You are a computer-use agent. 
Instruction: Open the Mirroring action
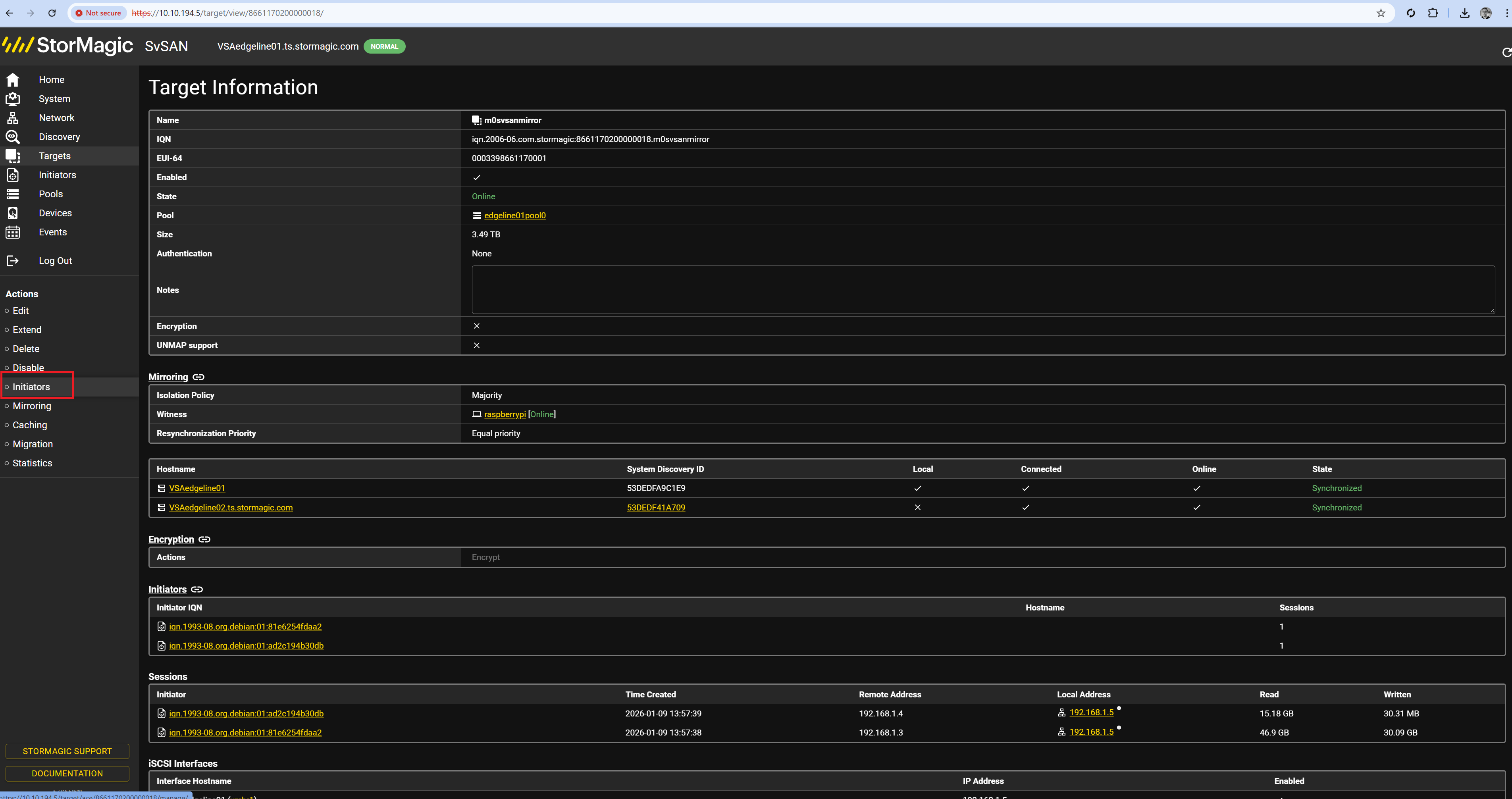pyautogui.click(x=32, y=406)
